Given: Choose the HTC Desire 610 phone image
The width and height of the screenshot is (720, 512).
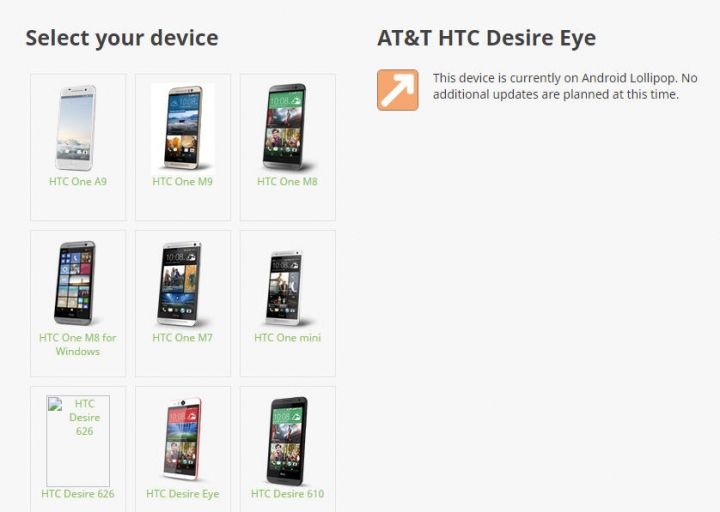Looking at the screenshot, I should click(x=287, y=440).
